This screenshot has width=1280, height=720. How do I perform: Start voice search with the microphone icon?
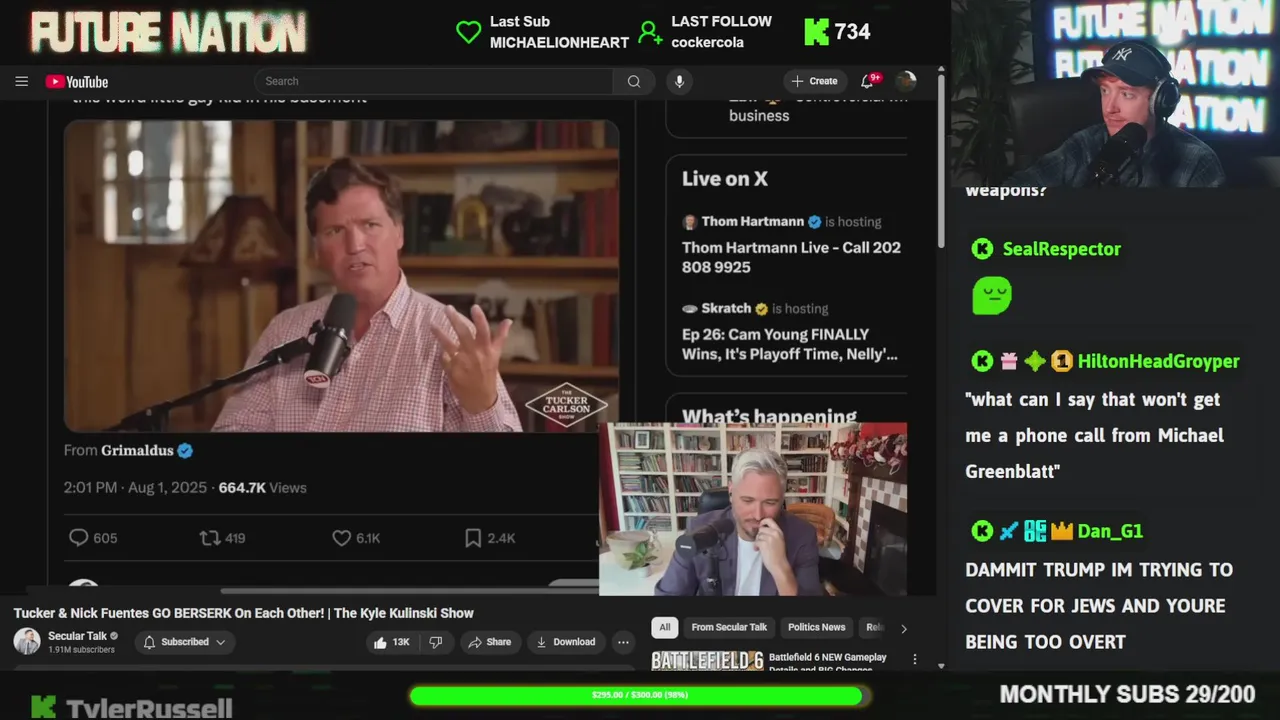pos(679,81)
